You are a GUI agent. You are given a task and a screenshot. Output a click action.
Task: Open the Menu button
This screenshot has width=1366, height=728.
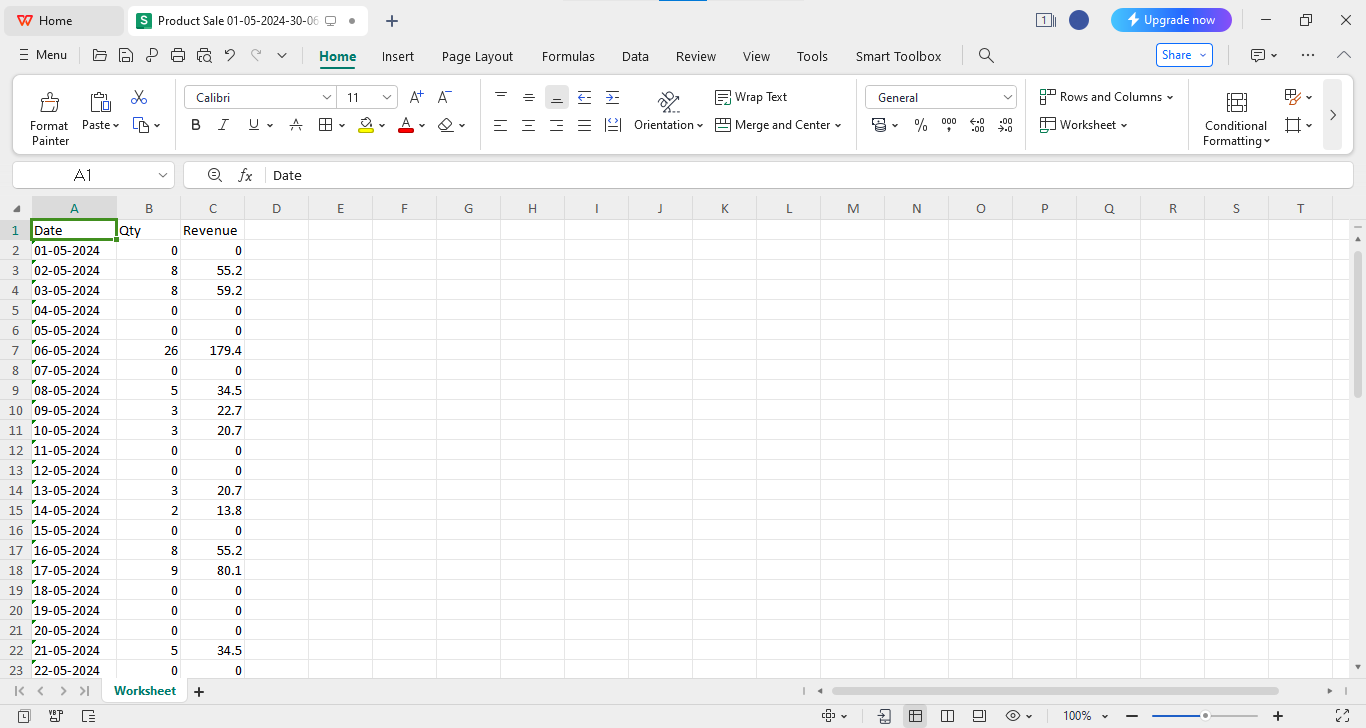pos(42,55)
